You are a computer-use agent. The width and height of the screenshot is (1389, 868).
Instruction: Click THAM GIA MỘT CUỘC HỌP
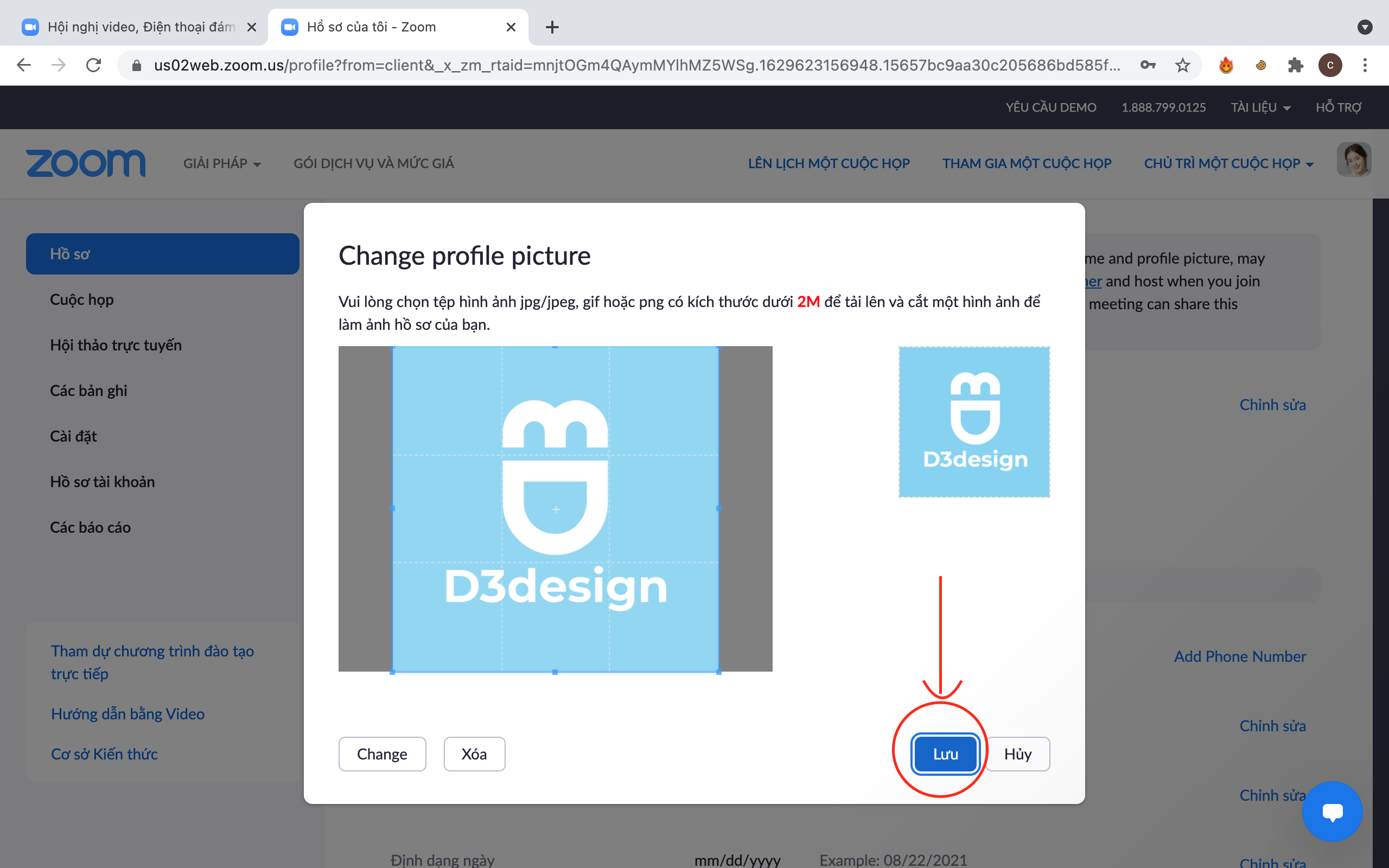tap(1027, 164)
